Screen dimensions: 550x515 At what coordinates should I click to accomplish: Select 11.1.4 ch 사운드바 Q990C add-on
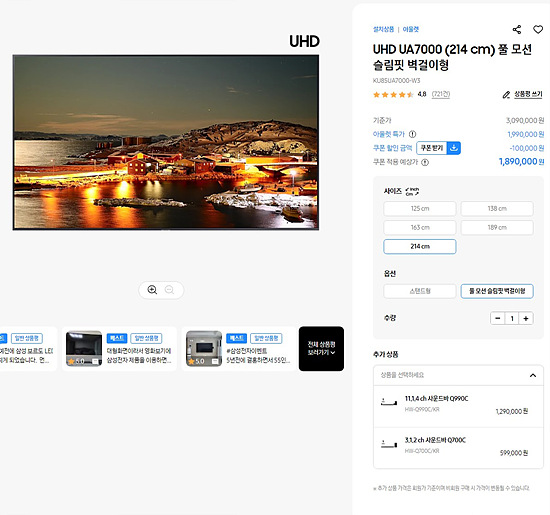pyautogui.click(x=458, y=406)
